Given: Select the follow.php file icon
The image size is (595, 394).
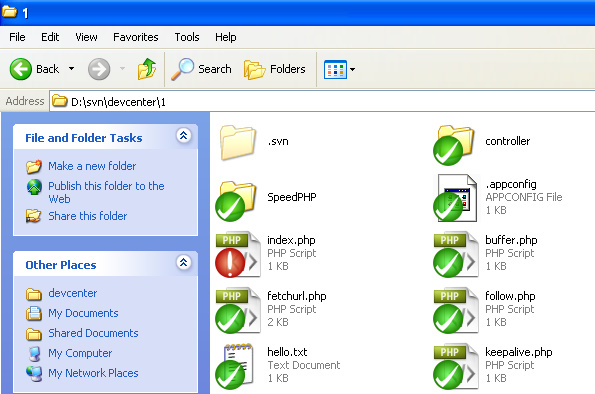Looking at the screenshot, I should click(x=456, y=310).
